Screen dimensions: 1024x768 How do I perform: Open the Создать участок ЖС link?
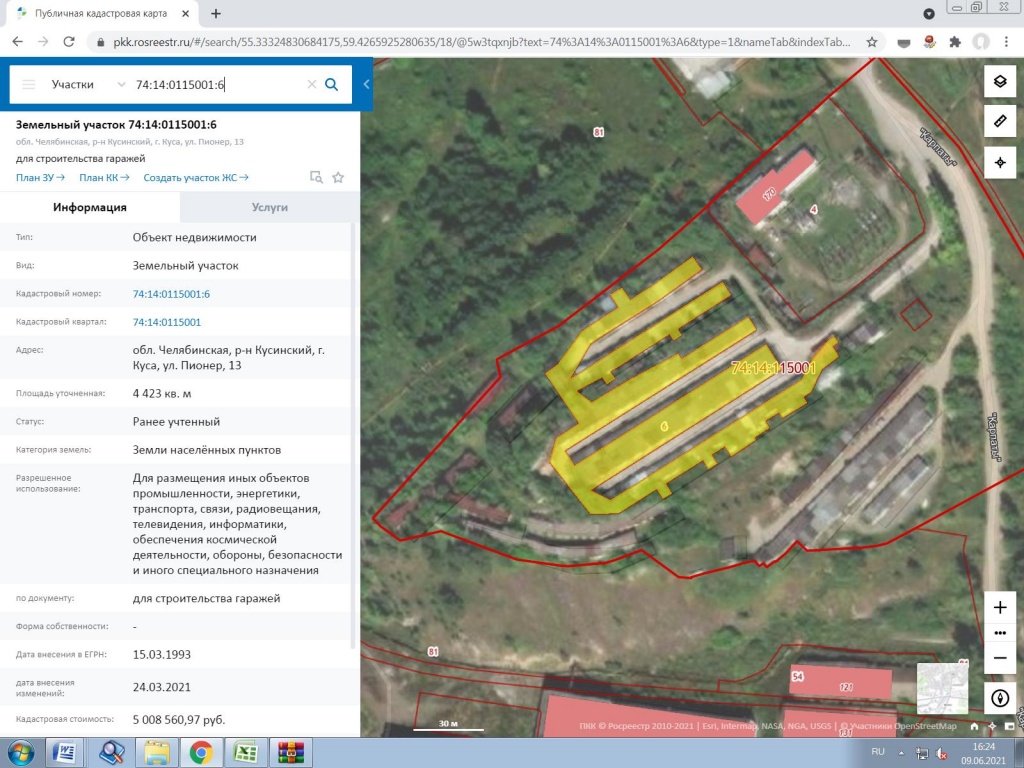coord(196,178)
